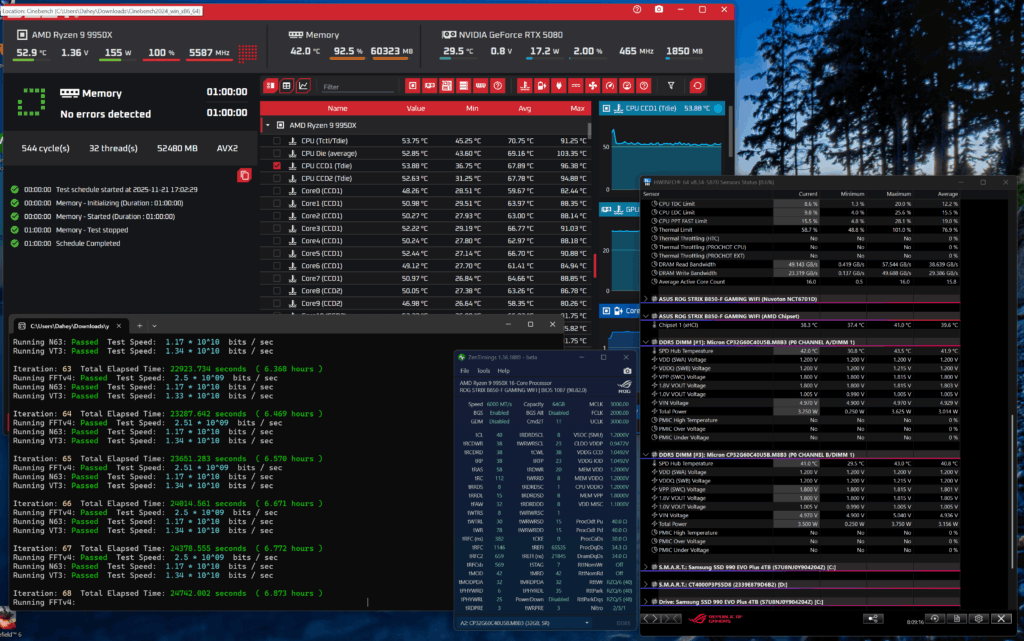Enable the Core9 (CCD2) checkbox
This screenshot has height=641, width=1024.
[x=277, y=304]
